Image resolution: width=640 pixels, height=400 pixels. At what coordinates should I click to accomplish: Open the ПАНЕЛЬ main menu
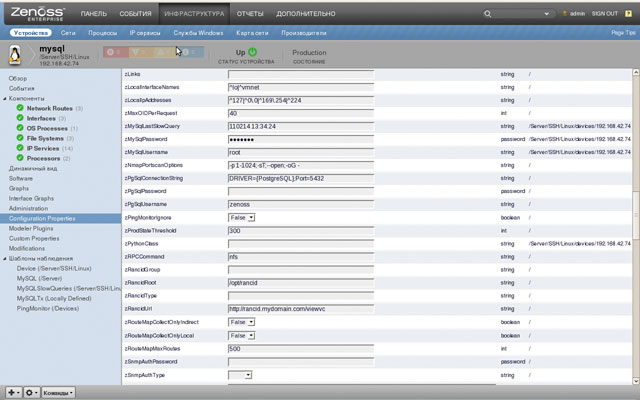[93, 13]
